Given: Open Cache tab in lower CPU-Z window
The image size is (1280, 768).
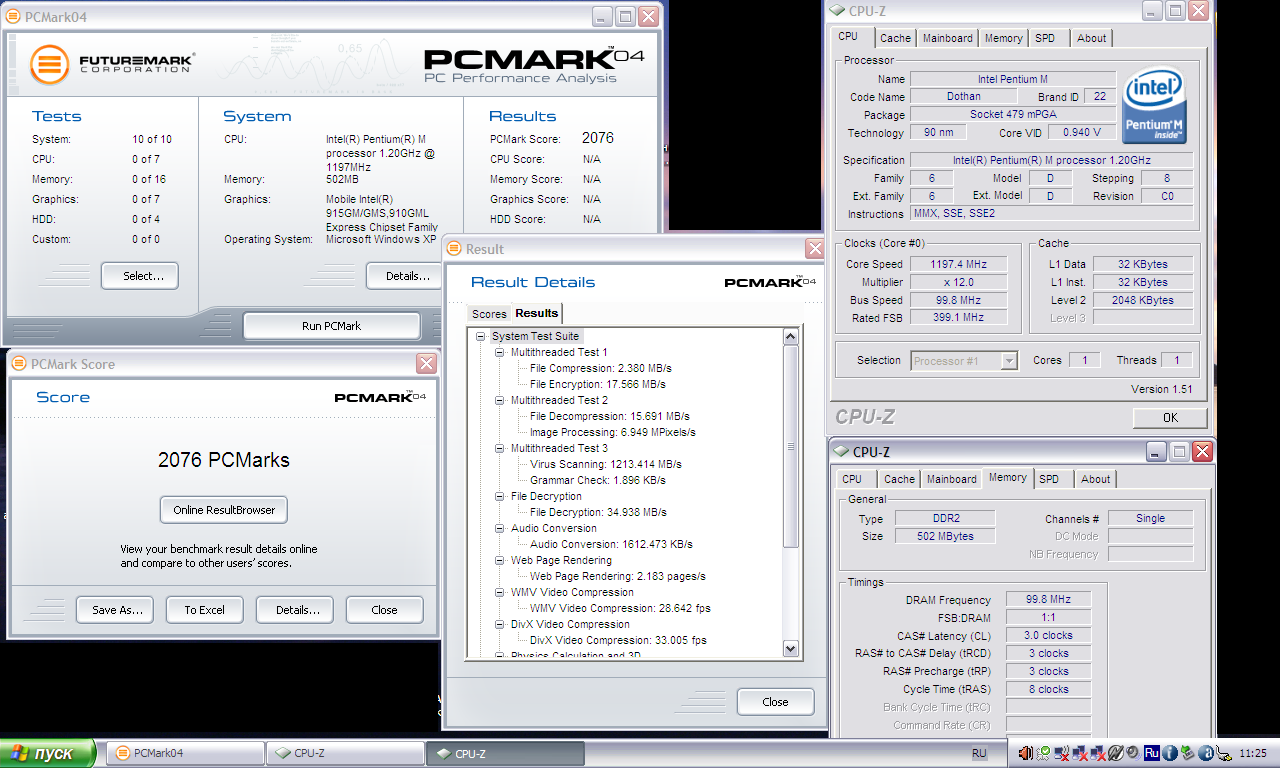Looking at the screenshot, I should click(x=899, y=479).
